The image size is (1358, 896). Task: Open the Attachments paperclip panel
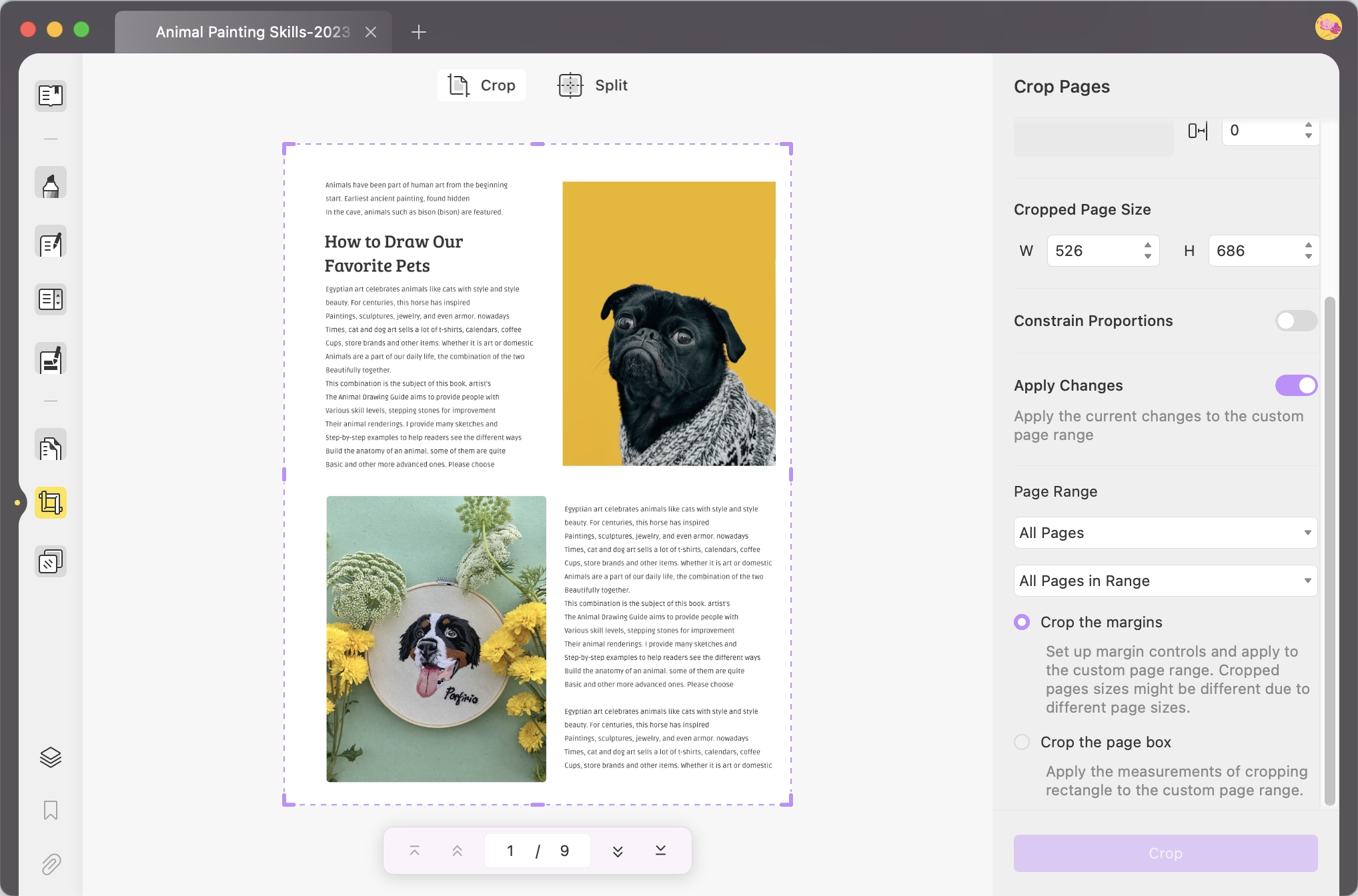click(51, 864)
